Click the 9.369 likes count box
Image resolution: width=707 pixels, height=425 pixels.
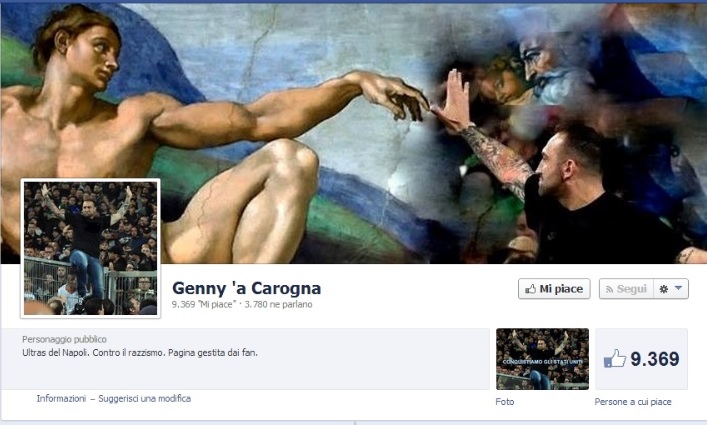coord(642,359)
